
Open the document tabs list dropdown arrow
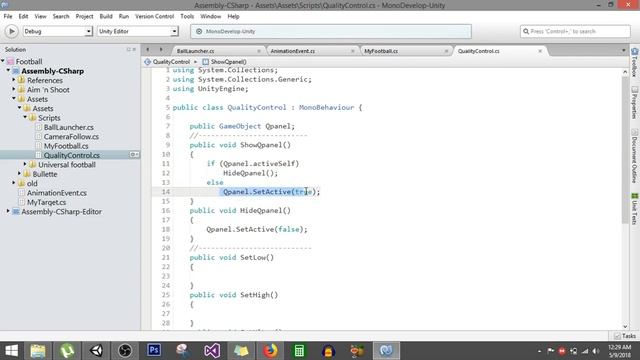[x=623, y=51]
